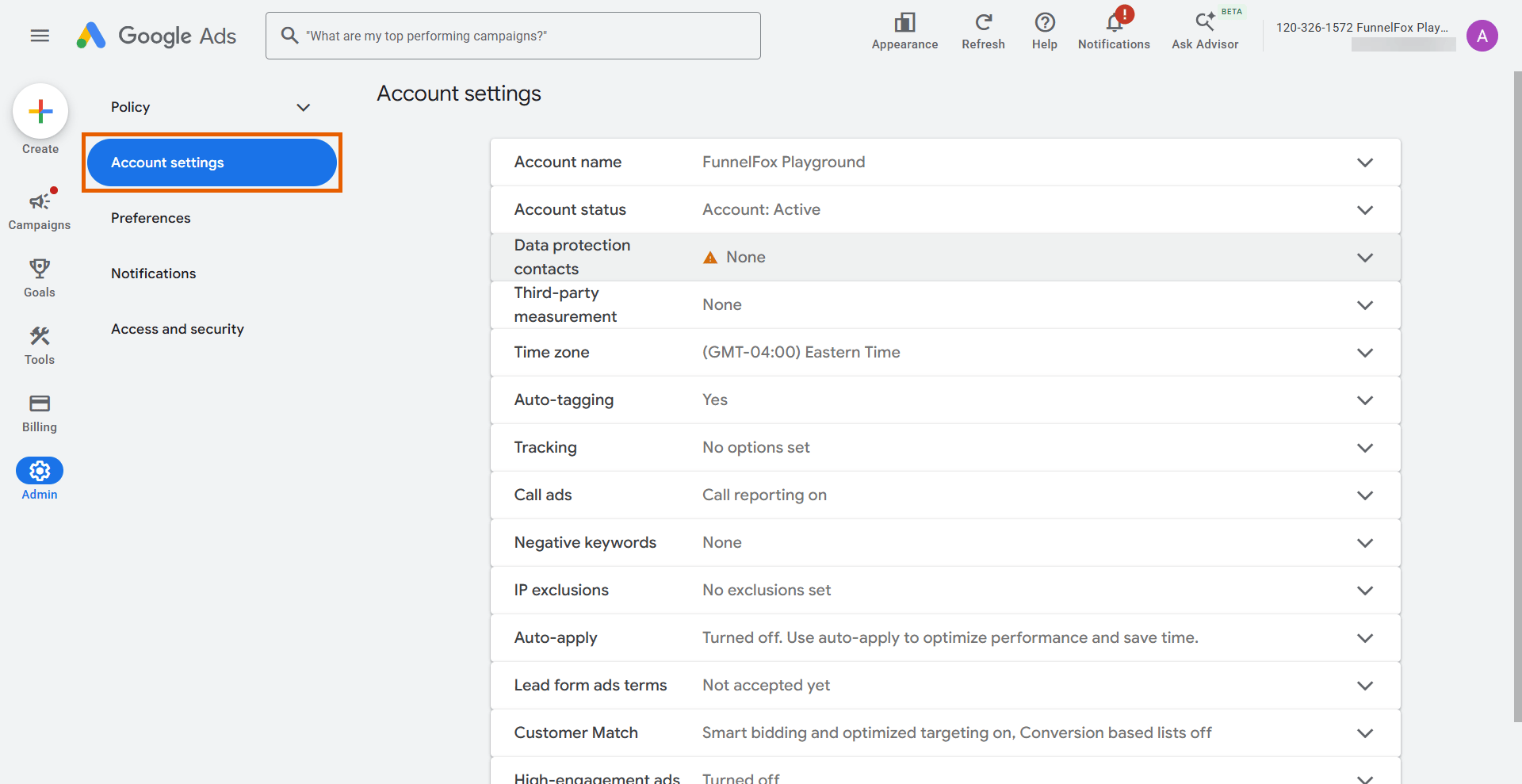Open the Campaigns megaphone icon
This screenshot has height=784, width=1522.
(x=40, y=201)
